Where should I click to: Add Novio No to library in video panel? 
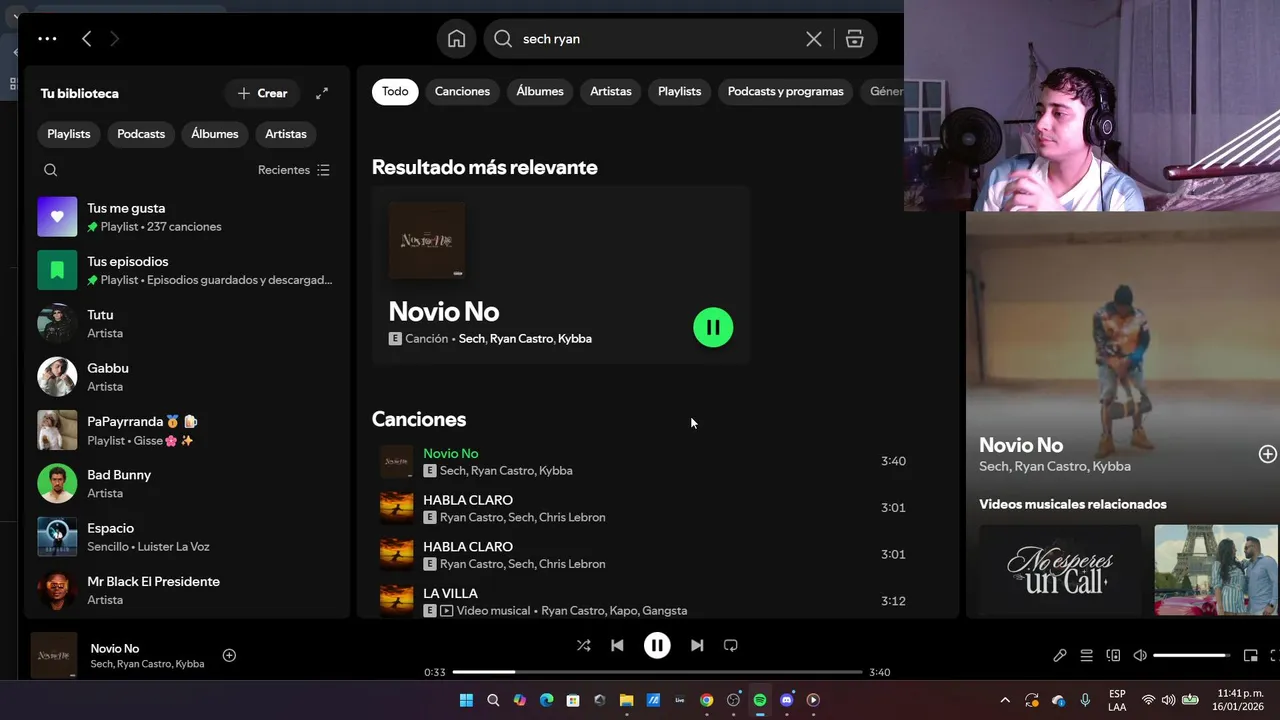pos(1267,454)
